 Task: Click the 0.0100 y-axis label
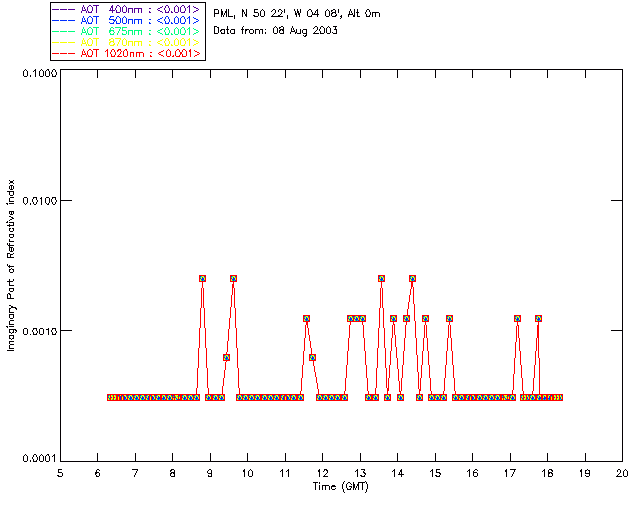click(x=40, y=201)
